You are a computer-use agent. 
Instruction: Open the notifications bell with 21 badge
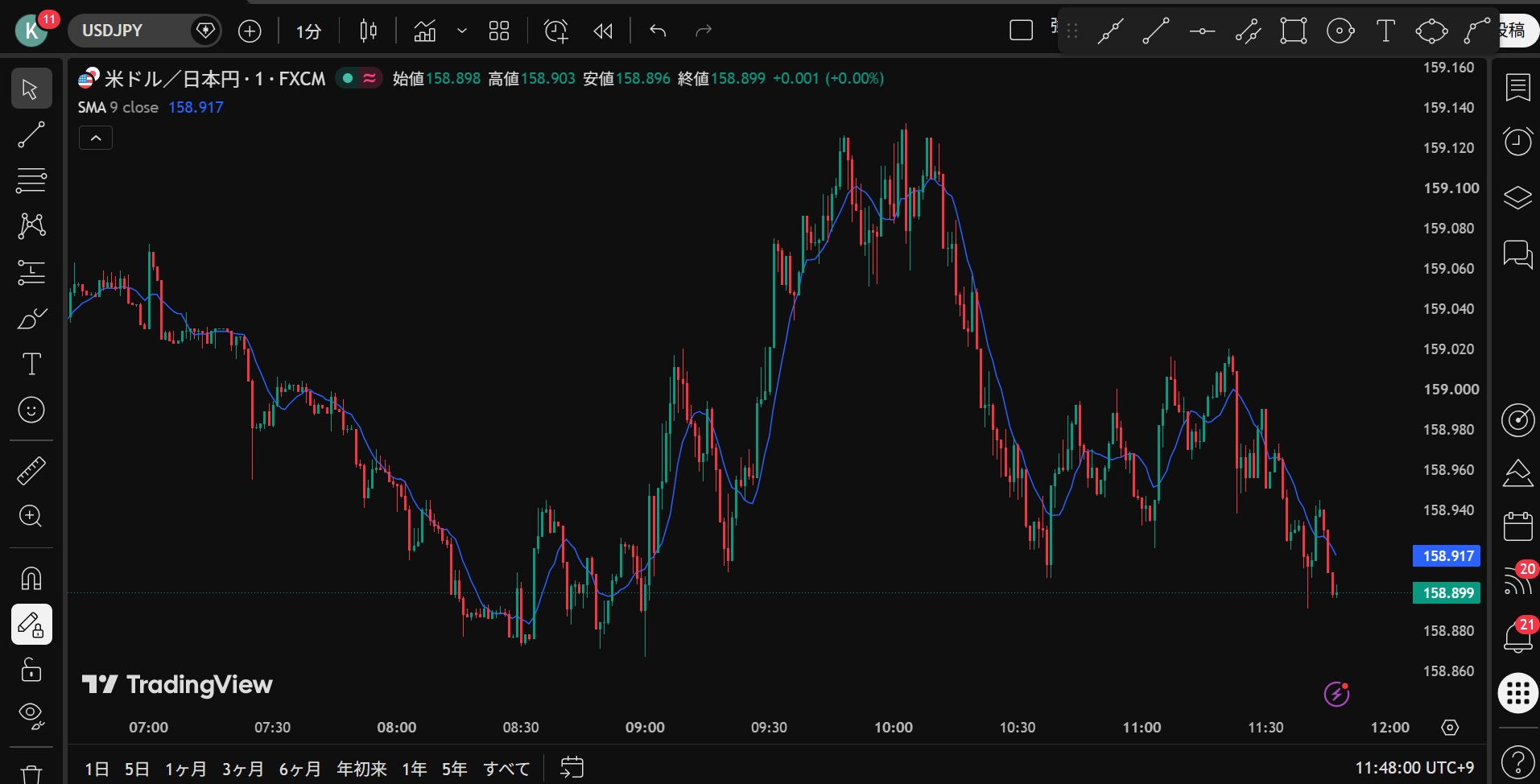tap(1518, 637)
